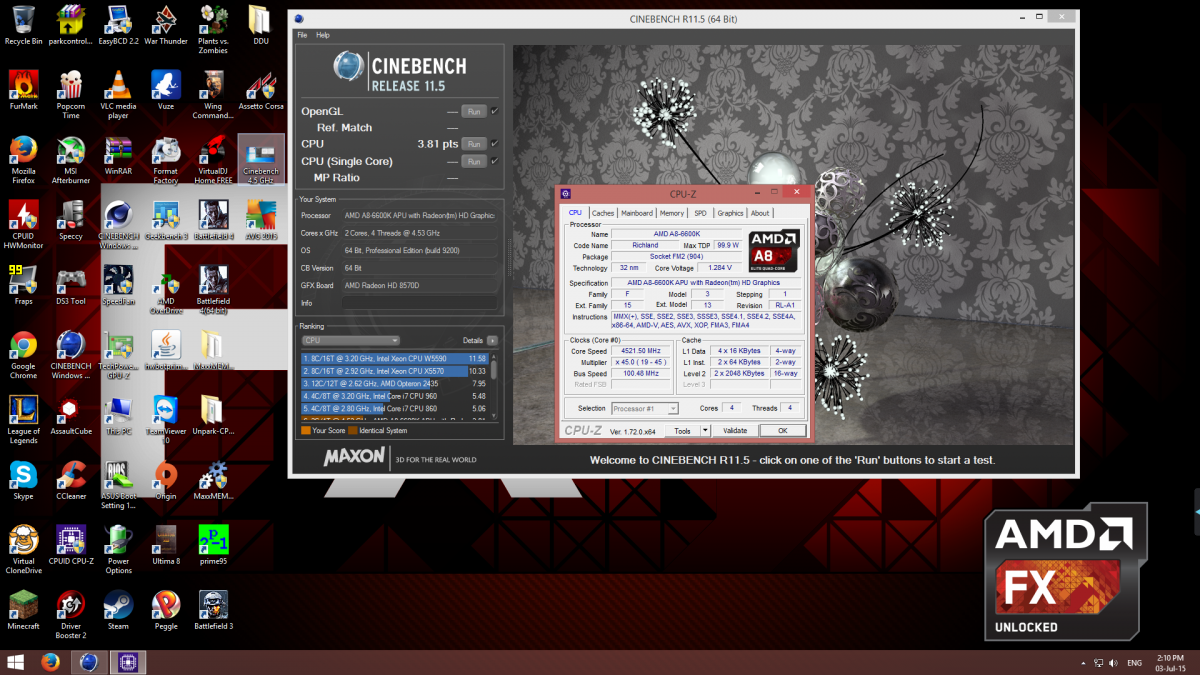The image size is (1200, 675).
Task: Run the CPU benchmark test
Action: tap(474, 144)
